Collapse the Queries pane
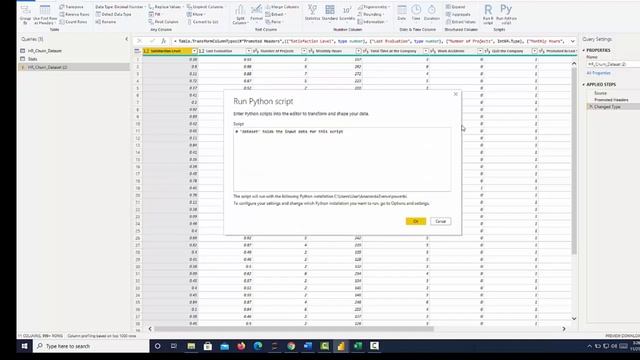The width and height of the screenshot is (640, 360). tap(127, 39)
